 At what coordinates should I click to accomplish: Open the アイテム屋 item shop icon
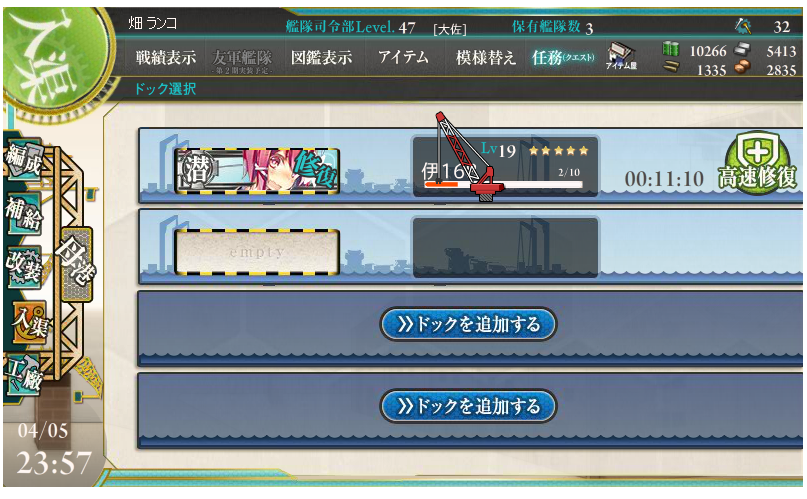tap(621, 57)
